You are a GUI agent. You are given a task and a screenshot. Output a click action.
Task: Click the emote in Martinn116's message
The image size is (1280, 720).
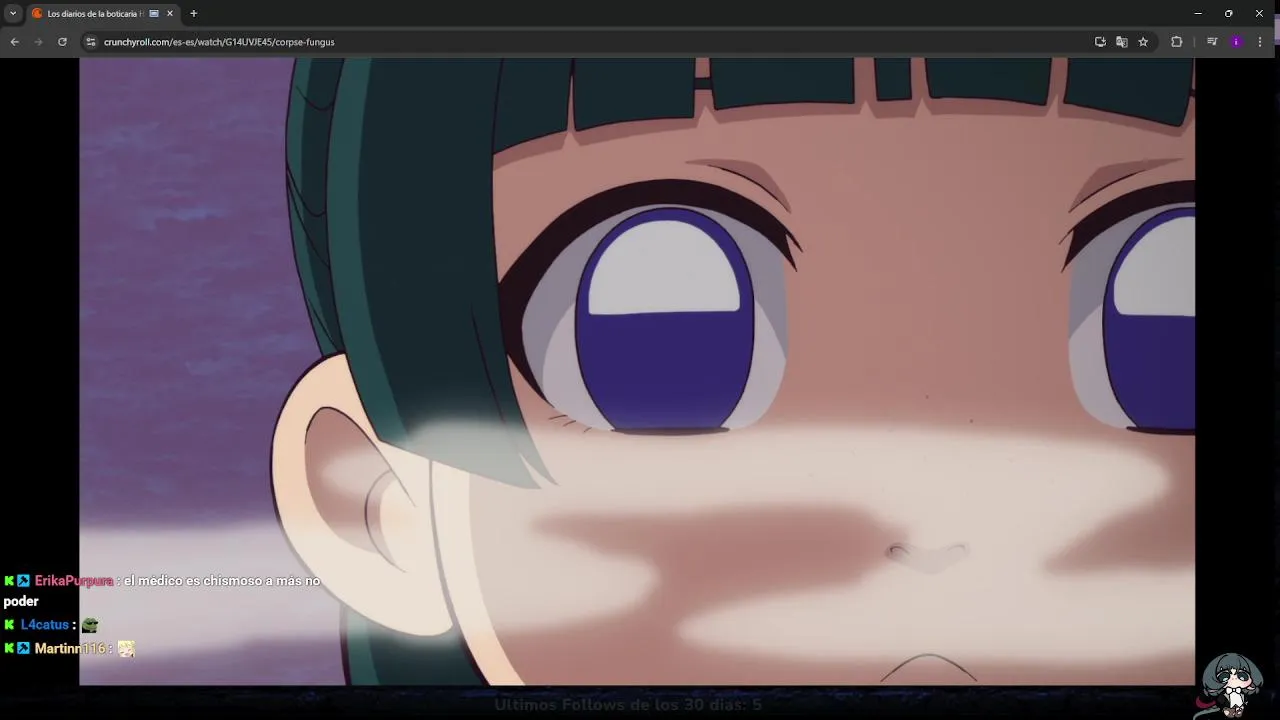coord(126,649)
